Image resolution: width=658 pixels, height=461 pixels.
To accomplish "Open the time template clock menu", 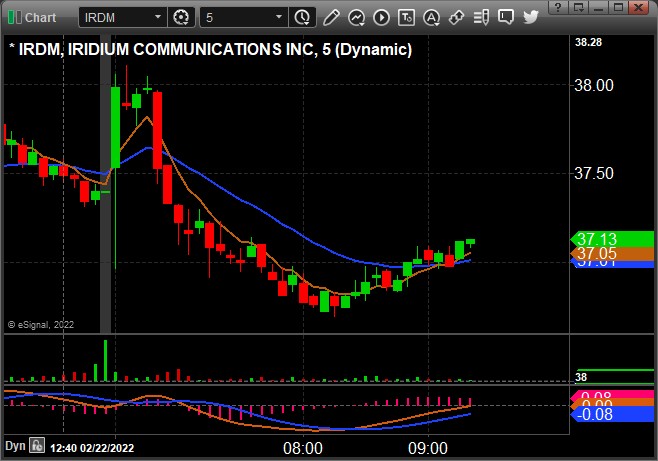I will [x=302, y=18].
